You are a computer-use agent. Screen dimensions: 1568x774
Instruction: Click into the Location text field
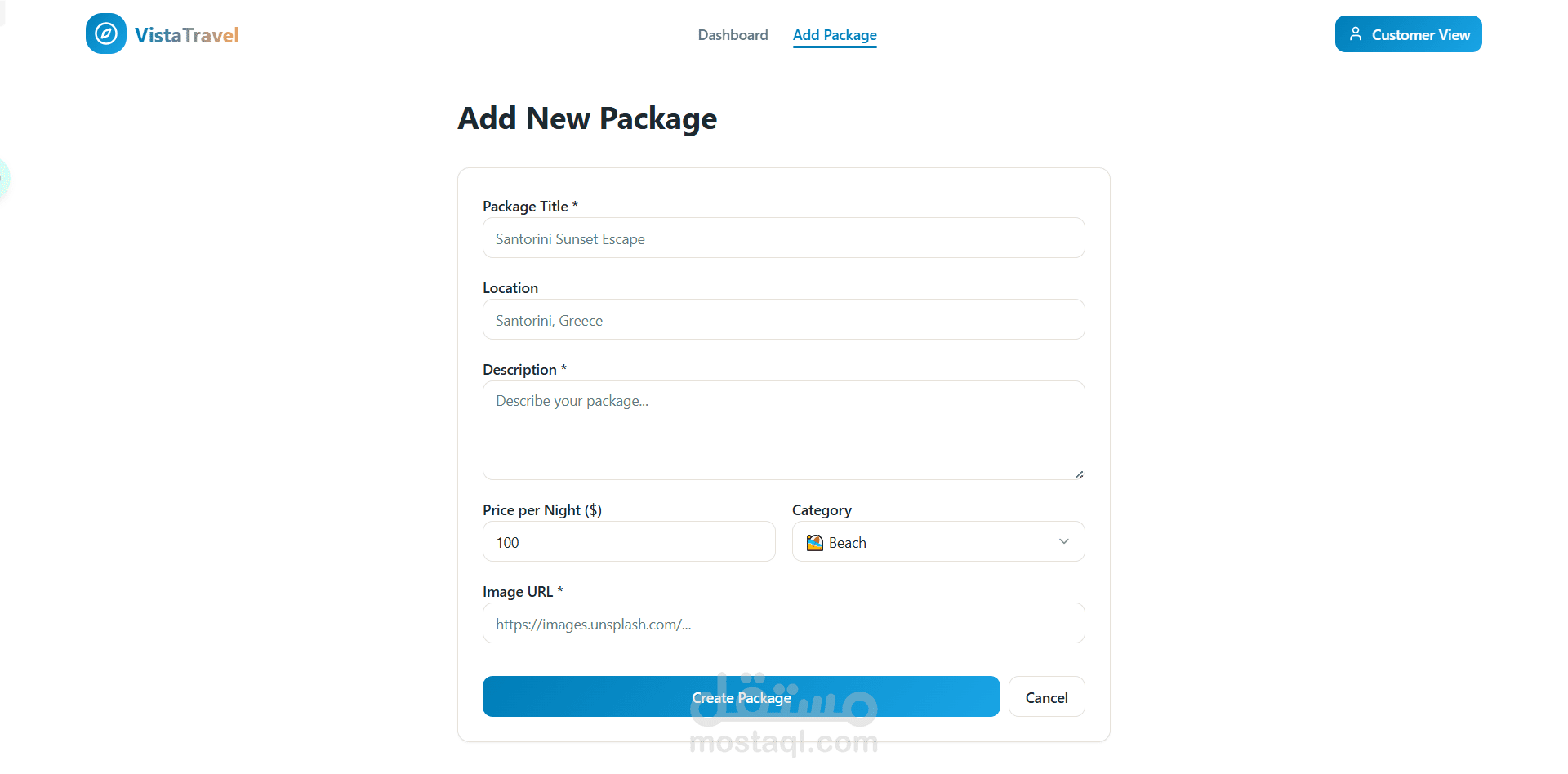coord(783,320)
